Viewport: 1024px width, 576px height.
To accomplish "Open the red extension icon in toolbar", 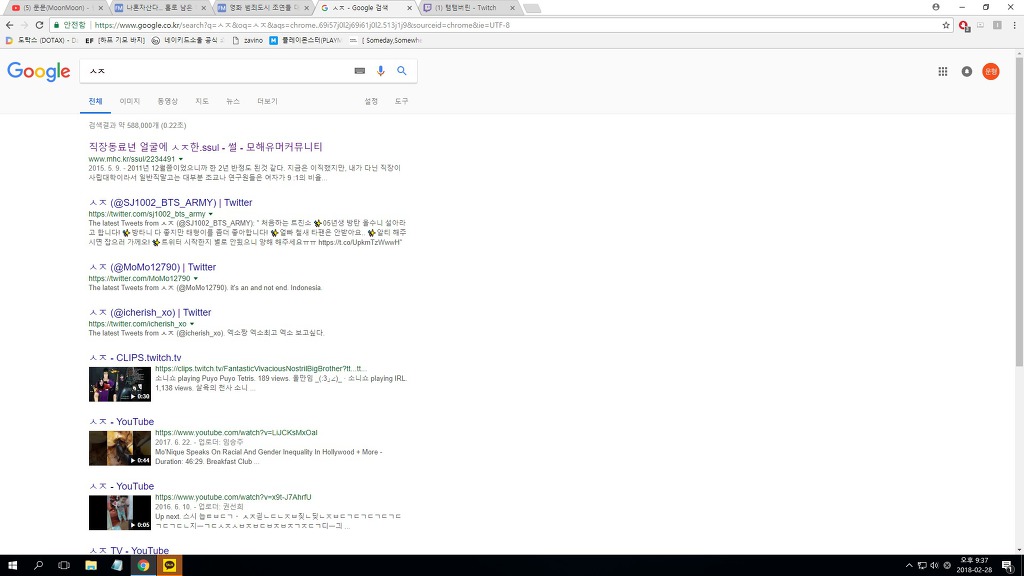I will (x=963, y=25).
